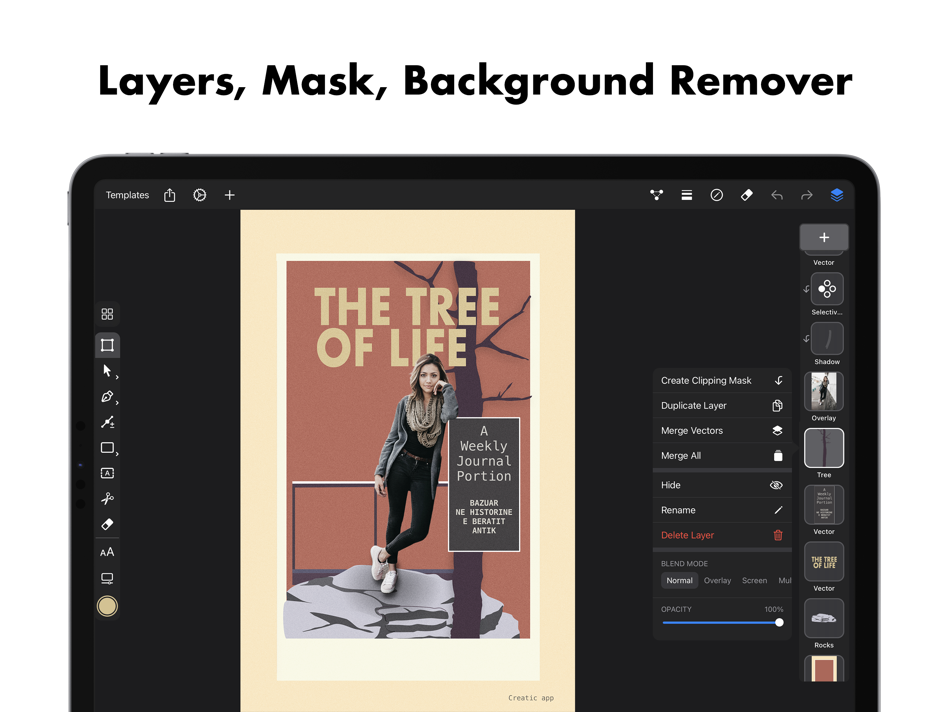Open the document settings gear icon
This screenshot has height=712, width=950.
[199, 195]
